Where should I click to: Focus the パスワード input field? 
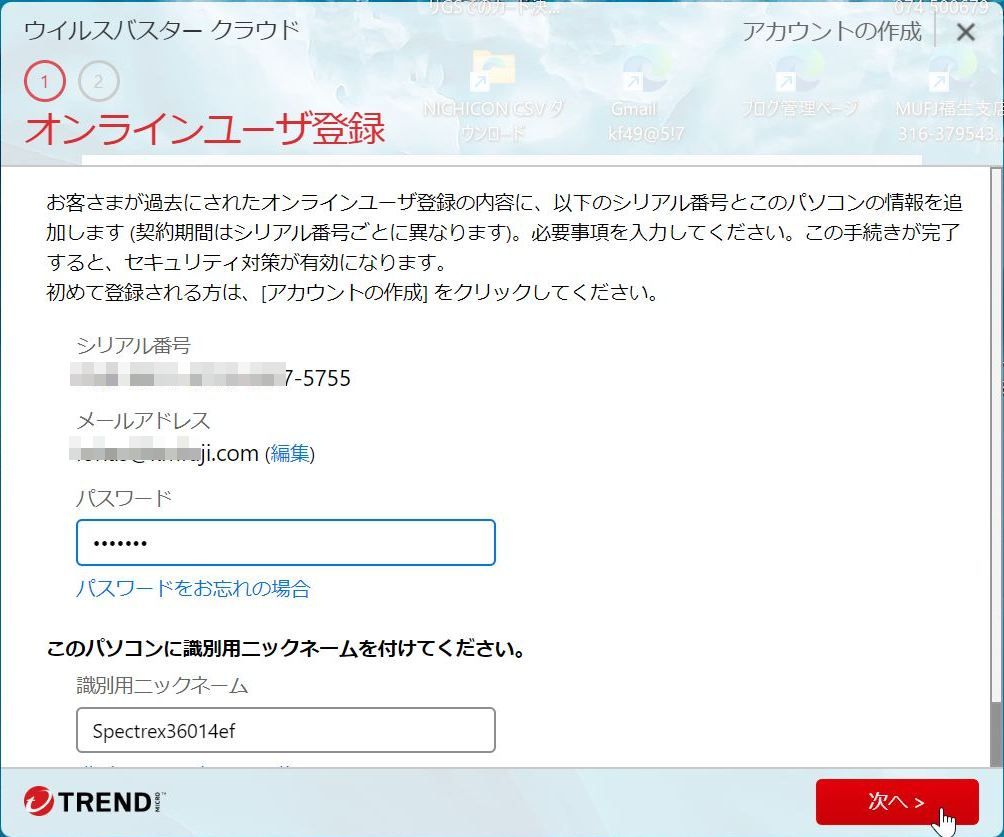tap(286, 542)
